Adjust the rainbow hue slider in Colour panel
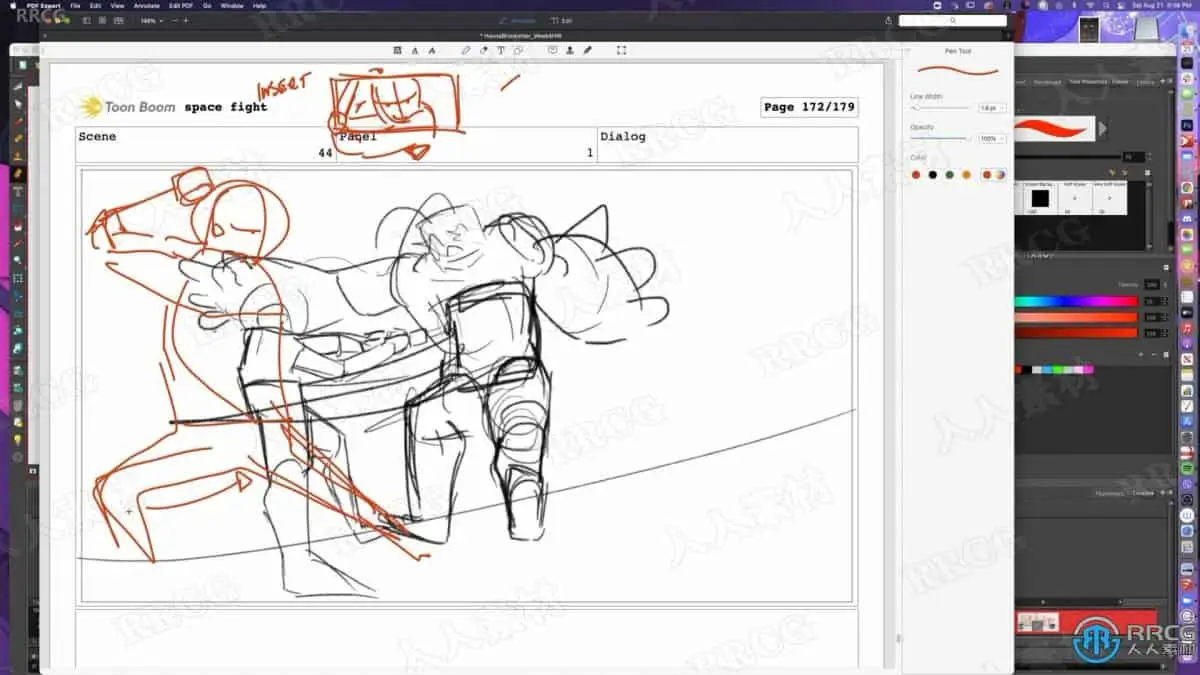Screen dimensions: 1200x675 tap(1076, 301)
